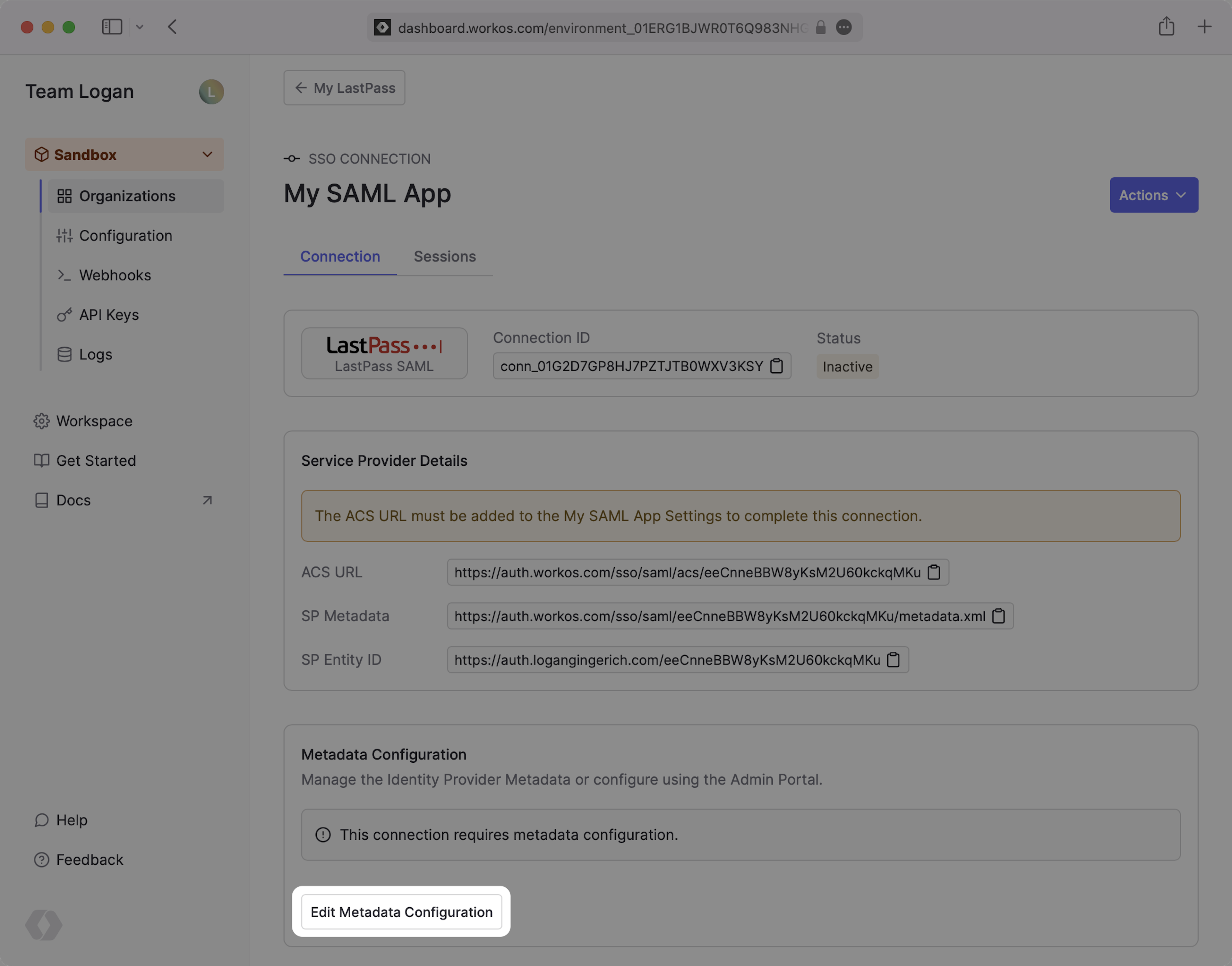Expand the Sandbox environment dropdown
Image resolution: width=1232 pixels, height=966 pixels.
(x=207, y=154)
